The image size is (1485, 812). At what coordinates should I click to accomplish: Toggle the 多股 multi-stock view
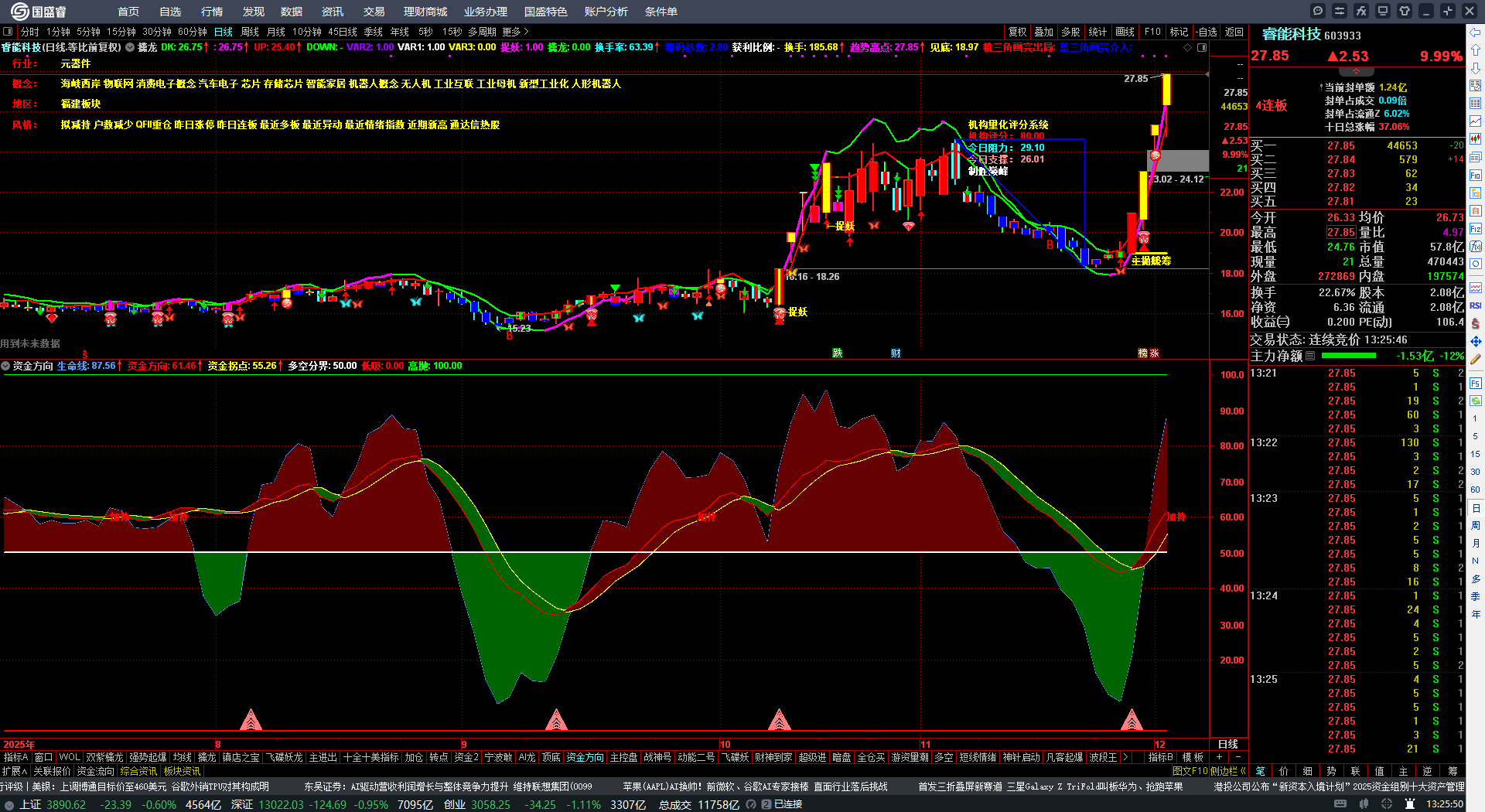pos(1070,32)
